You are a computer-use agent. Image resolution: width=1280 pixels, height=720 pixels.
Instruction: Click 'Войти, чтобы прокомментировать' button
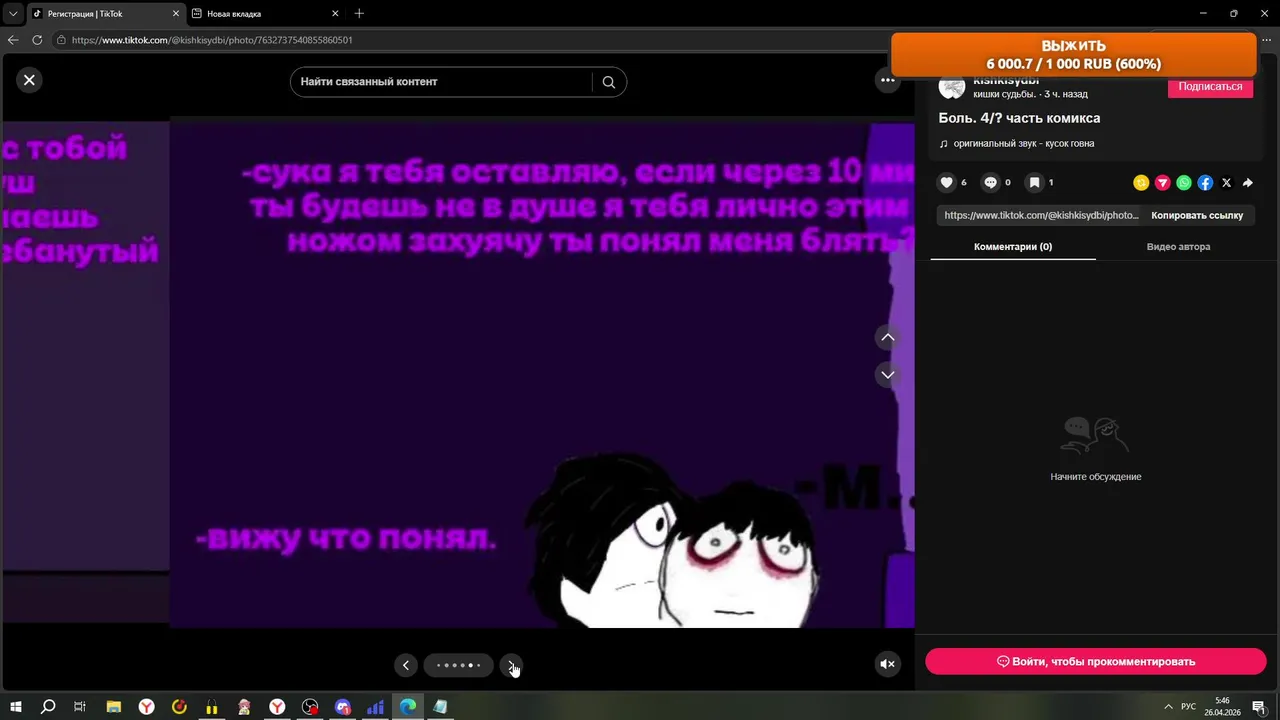pos(1096,661)
